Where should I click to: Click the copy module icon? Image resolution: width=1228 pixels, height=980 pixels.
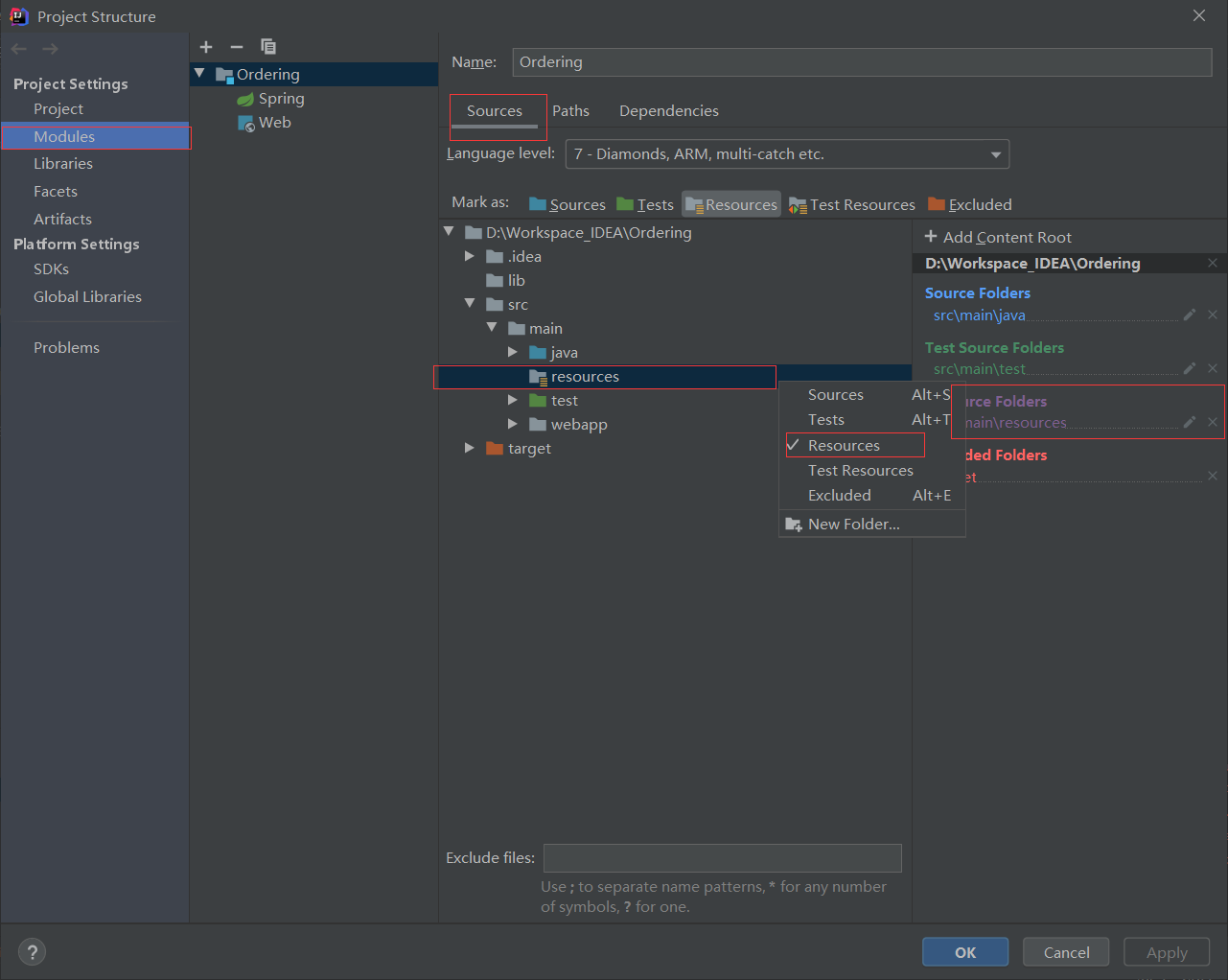[267, 46]
